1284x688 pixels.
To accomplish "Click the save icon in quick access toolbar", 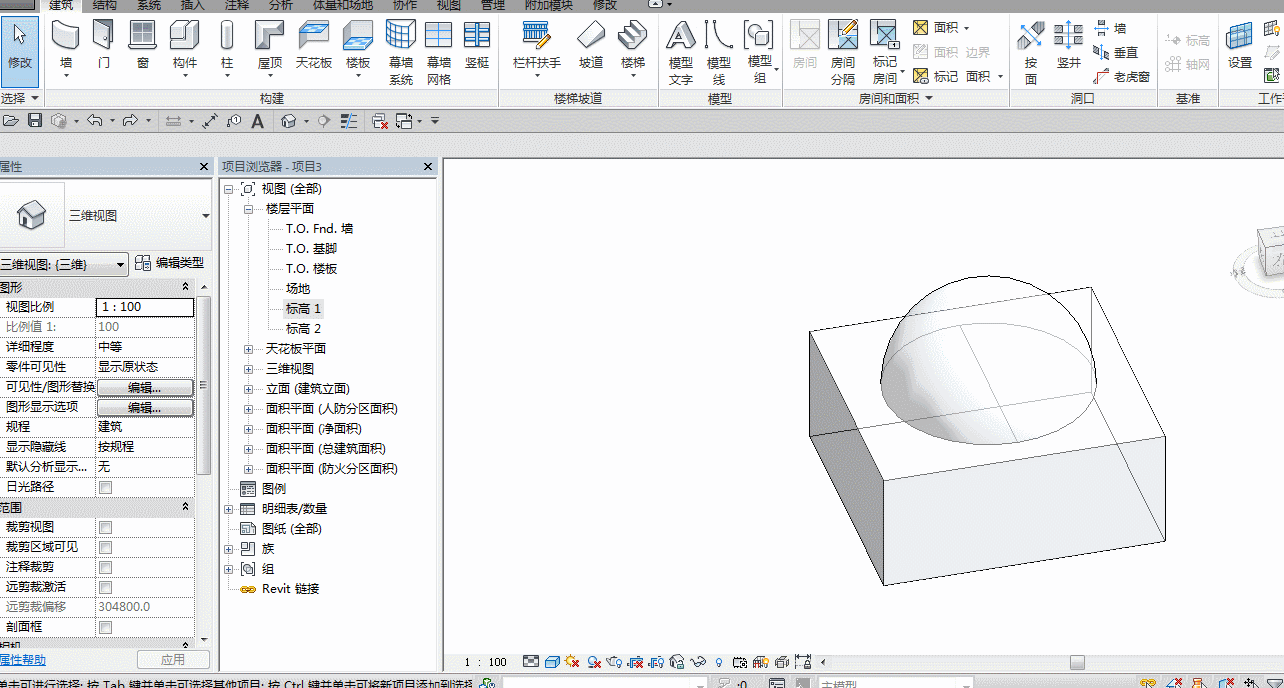I will tap(35, 121).
